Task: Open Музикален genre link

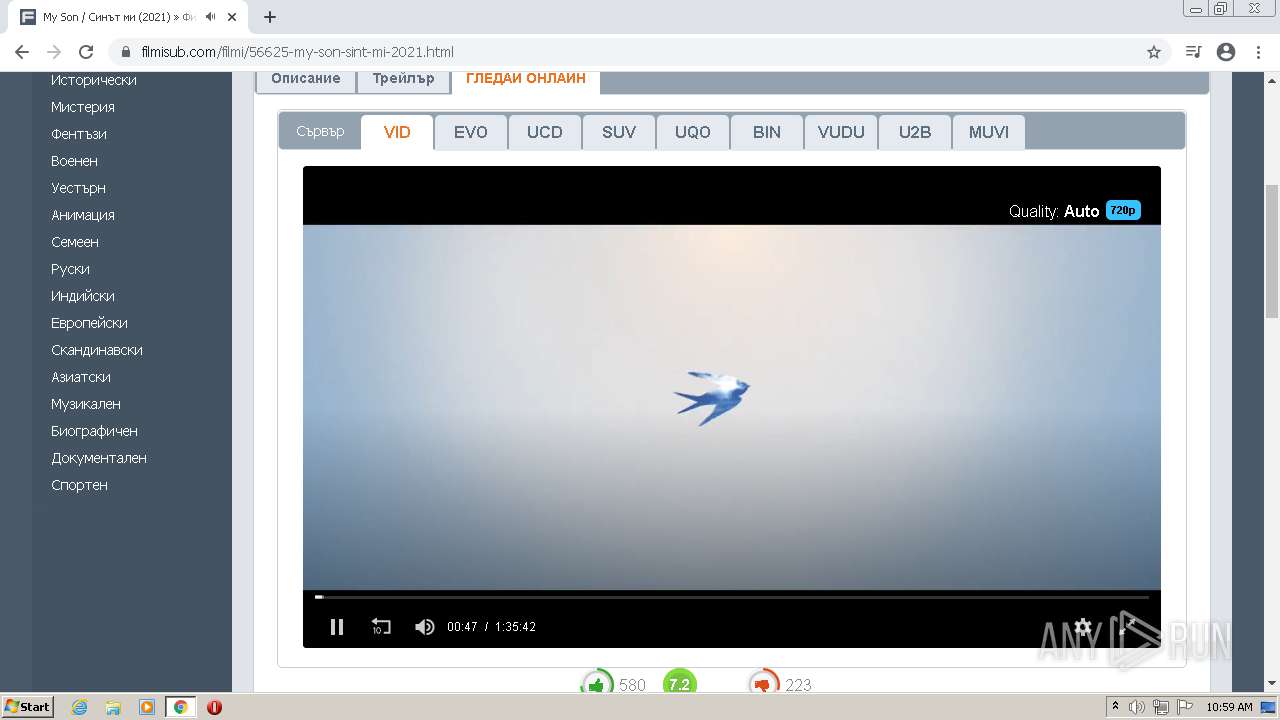Action: pos(86,404)
